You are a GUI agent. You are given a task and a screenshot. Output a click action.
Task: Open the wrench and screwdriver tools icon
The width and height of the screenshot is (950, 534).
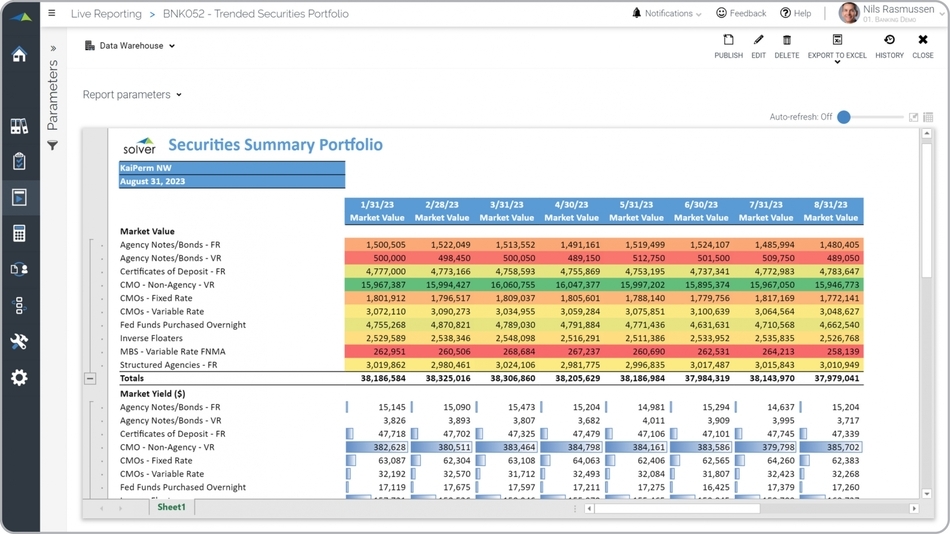pos(19,342)
